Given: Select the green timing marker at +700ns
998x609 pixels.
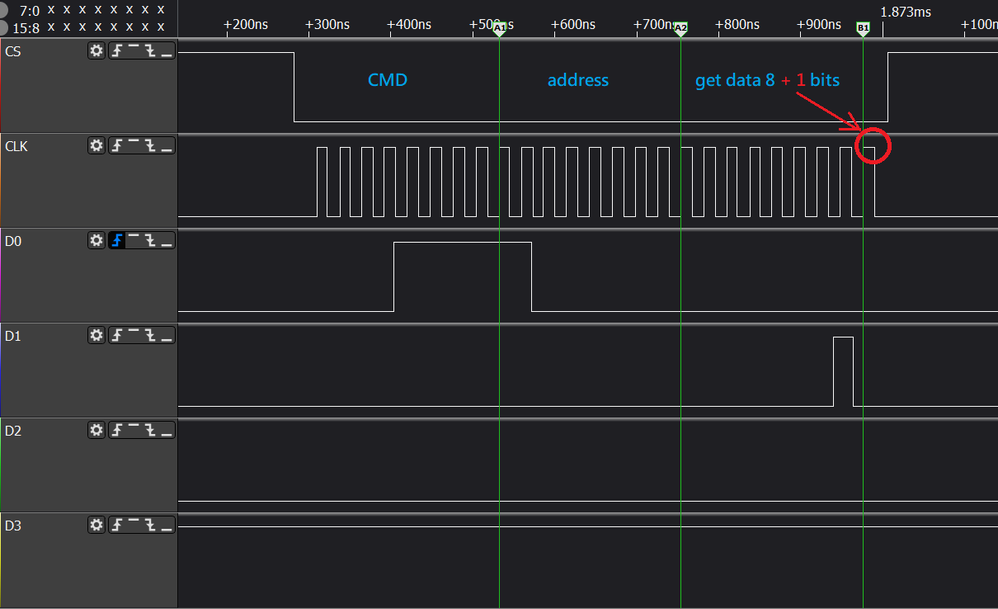Looking at the screenshot, I should [x=681, y=29].
